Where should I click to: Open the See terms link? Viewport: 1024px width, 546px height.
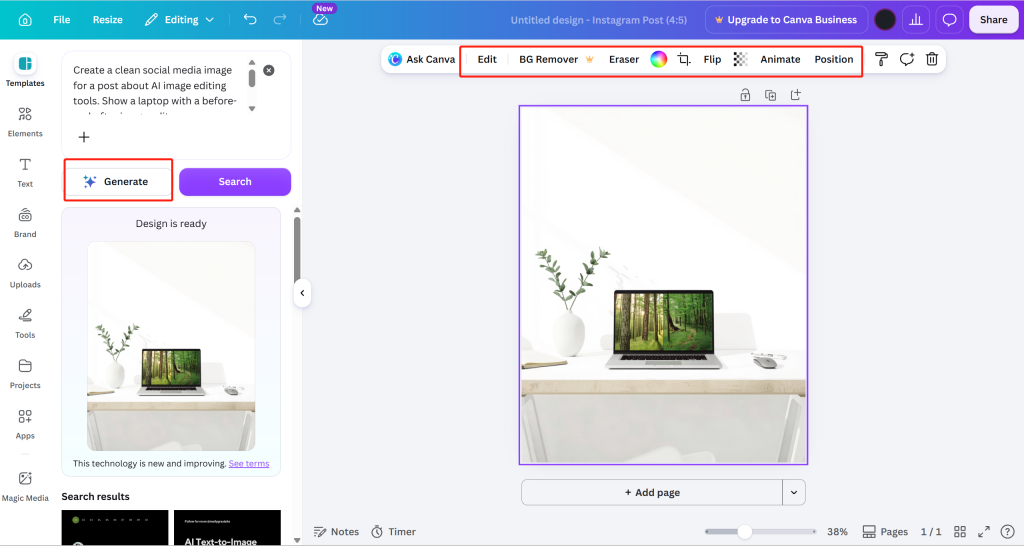[x=249, y=463]
